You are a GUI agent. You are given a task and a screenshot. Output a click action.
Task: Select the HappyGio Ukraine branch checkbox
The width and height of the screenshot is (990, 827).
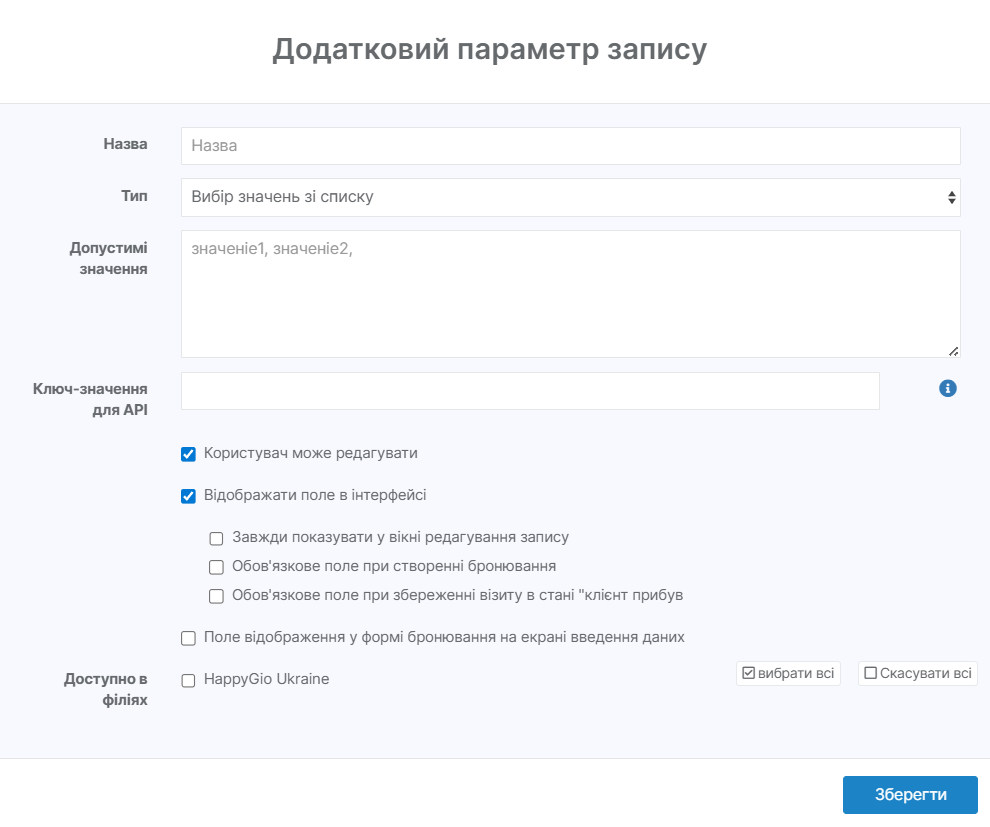188,680
